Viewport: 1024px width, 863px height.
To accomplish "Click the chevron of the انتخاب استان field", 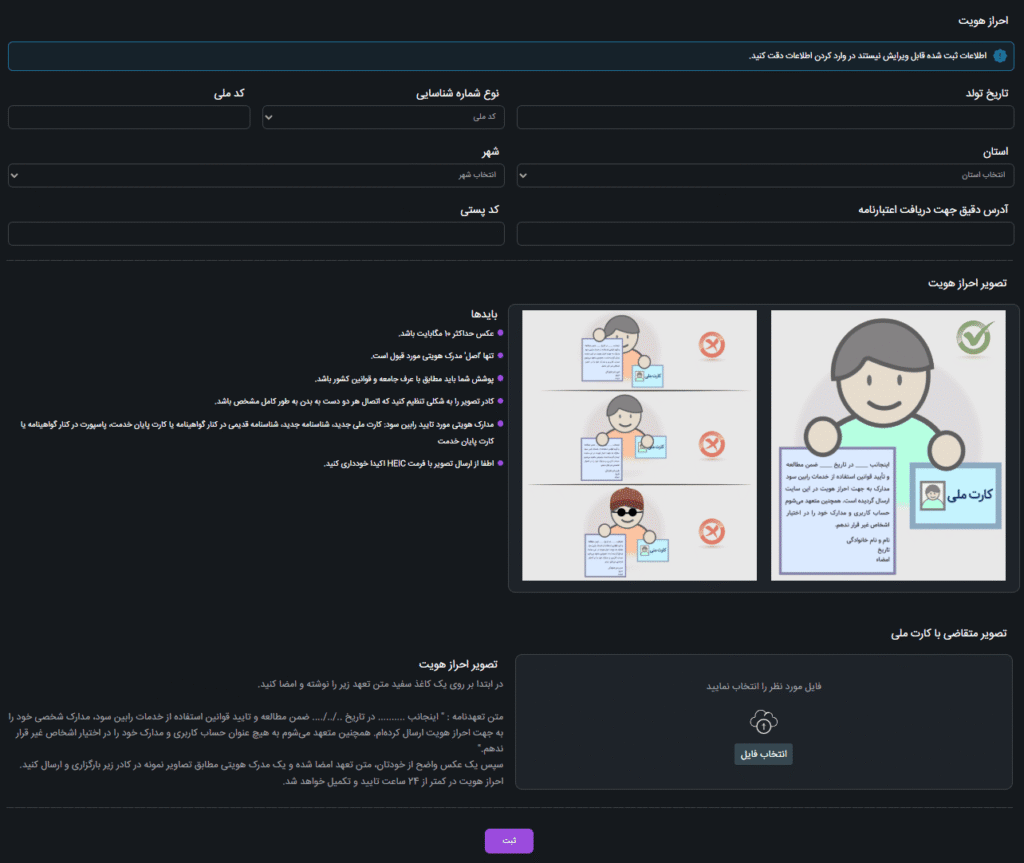I will click(523, 176).
